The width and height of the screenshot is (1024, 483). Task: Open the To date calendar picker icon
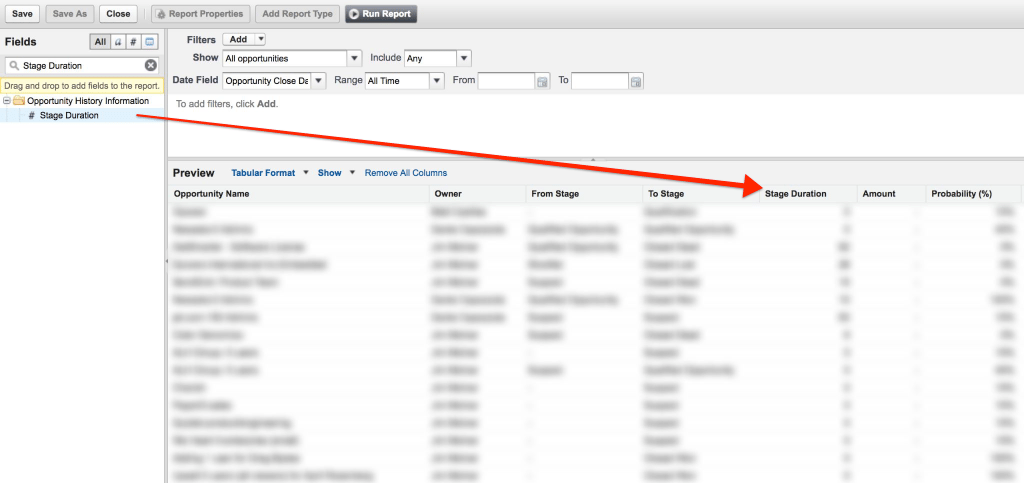tap(636, 82)
